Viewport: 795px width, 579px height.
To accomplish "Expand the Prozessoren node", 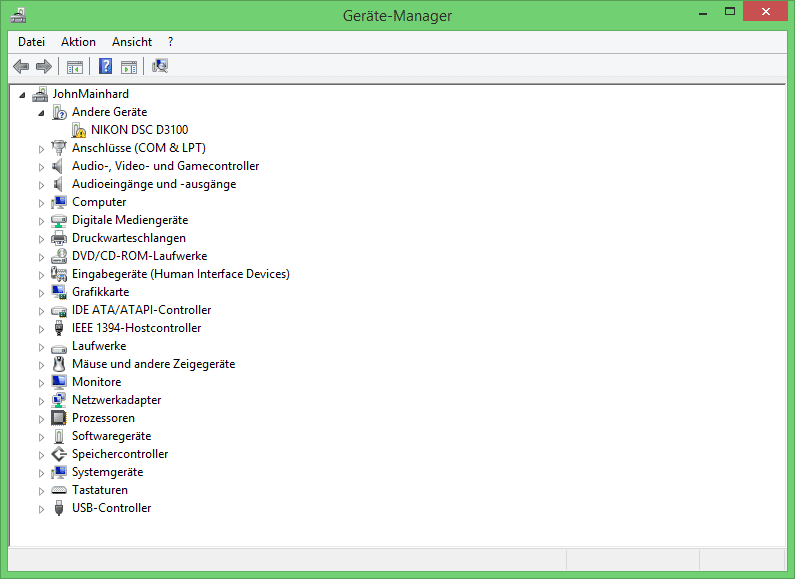I will [41, 419].
